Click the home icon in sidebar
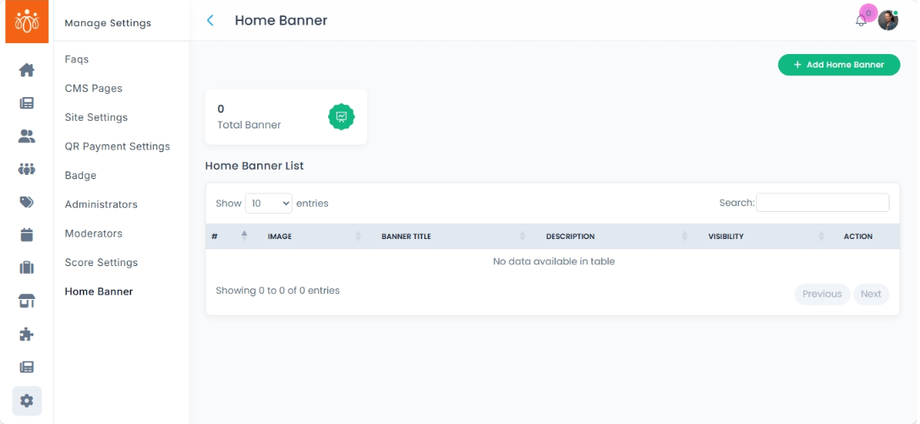 pos(27,70)
